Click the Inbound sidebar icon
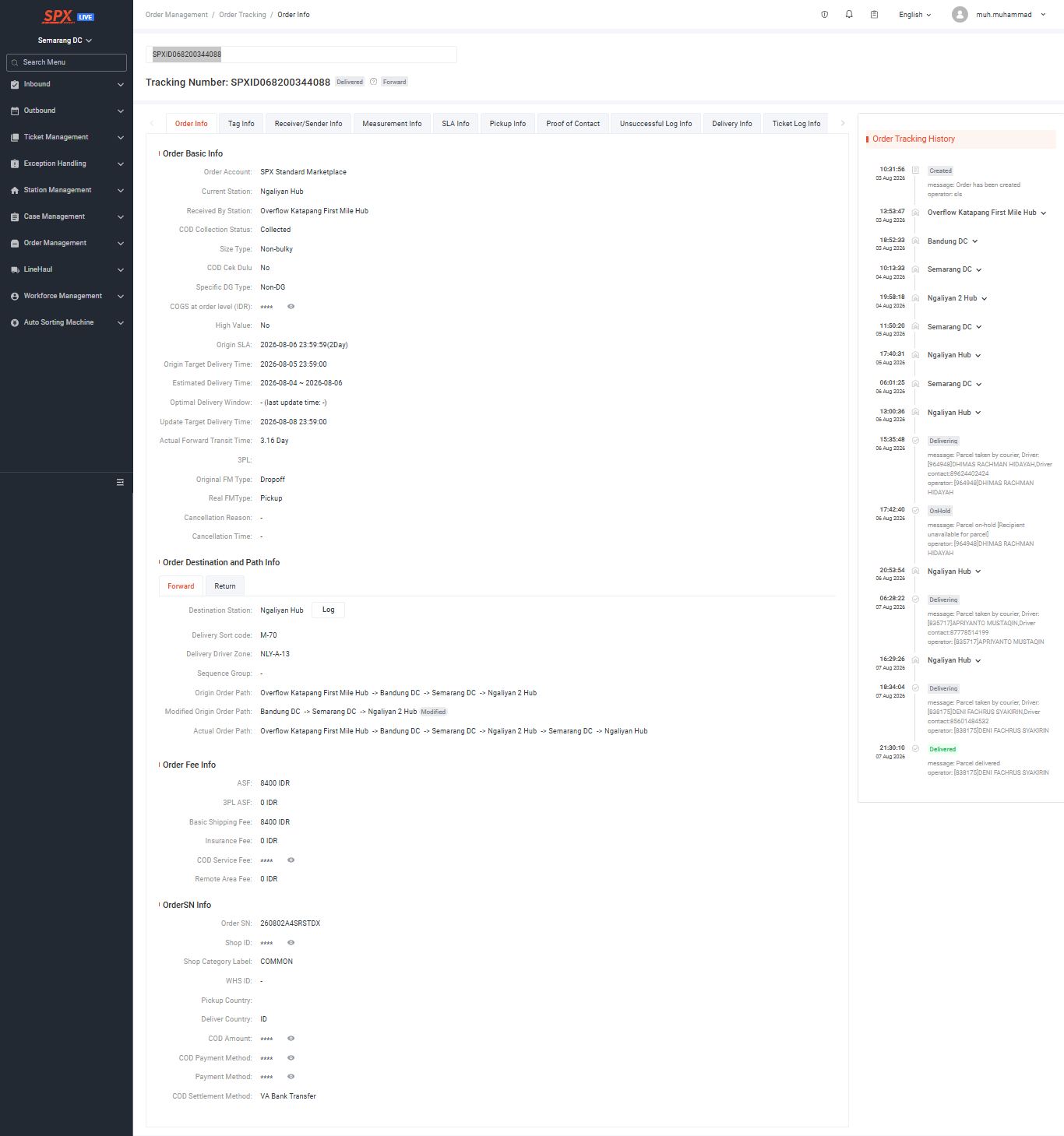This screenshot has height=1136, width=1064. [15, 84]
